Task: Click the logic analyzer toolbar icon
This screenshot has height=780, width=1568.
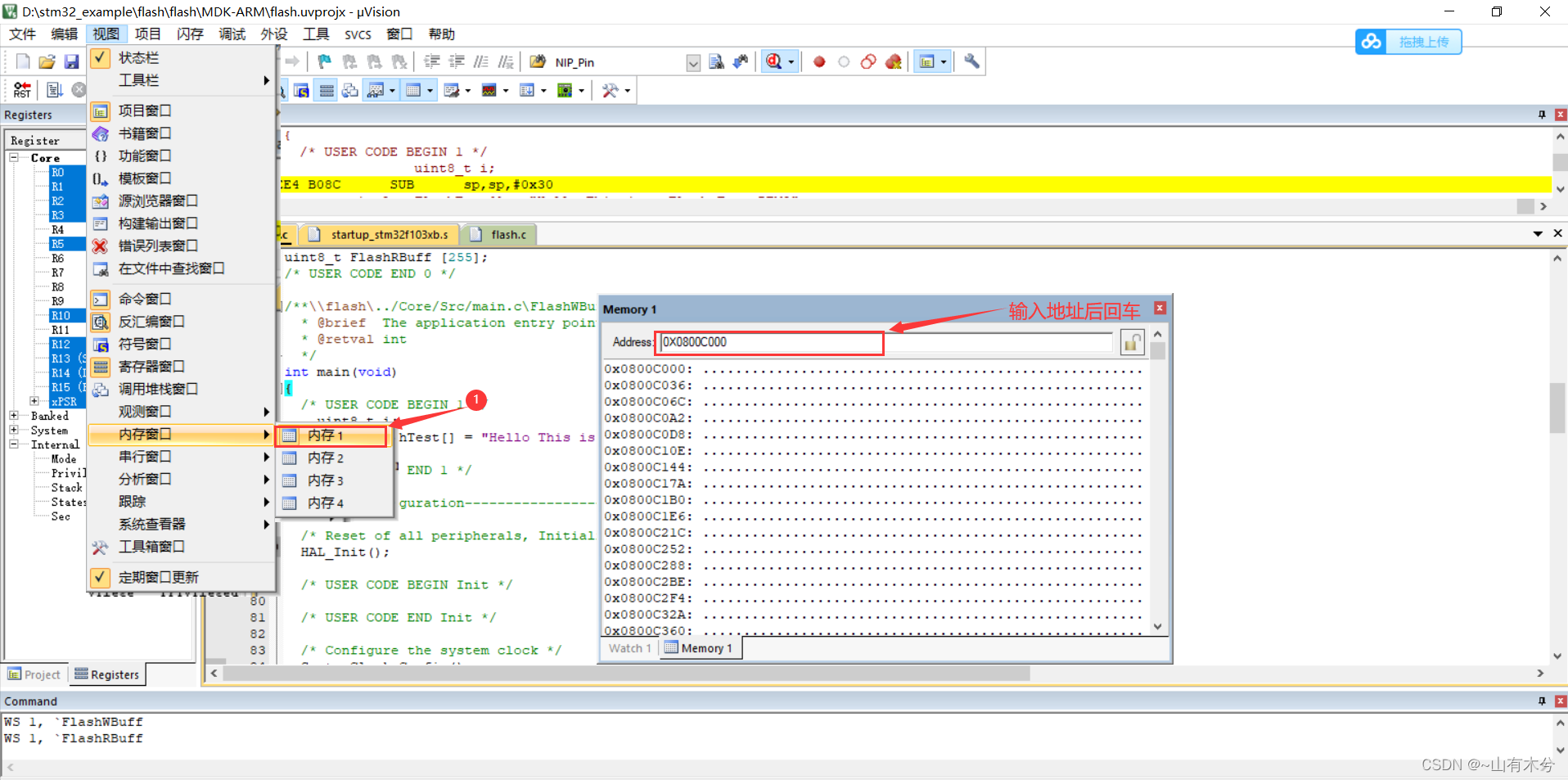Action: pos(489,90)
